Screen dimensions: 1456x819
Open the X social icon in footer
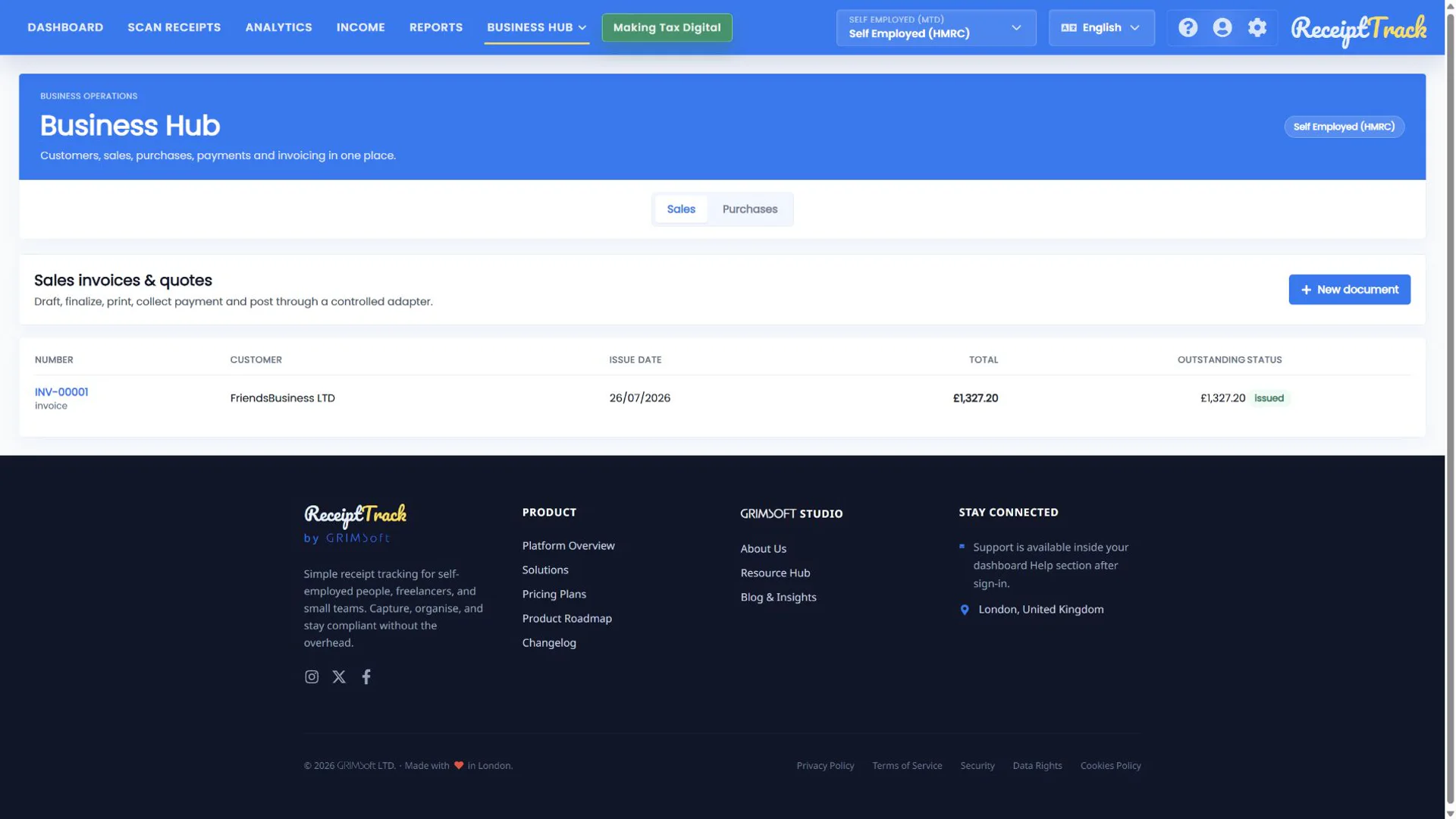point(339,676)
